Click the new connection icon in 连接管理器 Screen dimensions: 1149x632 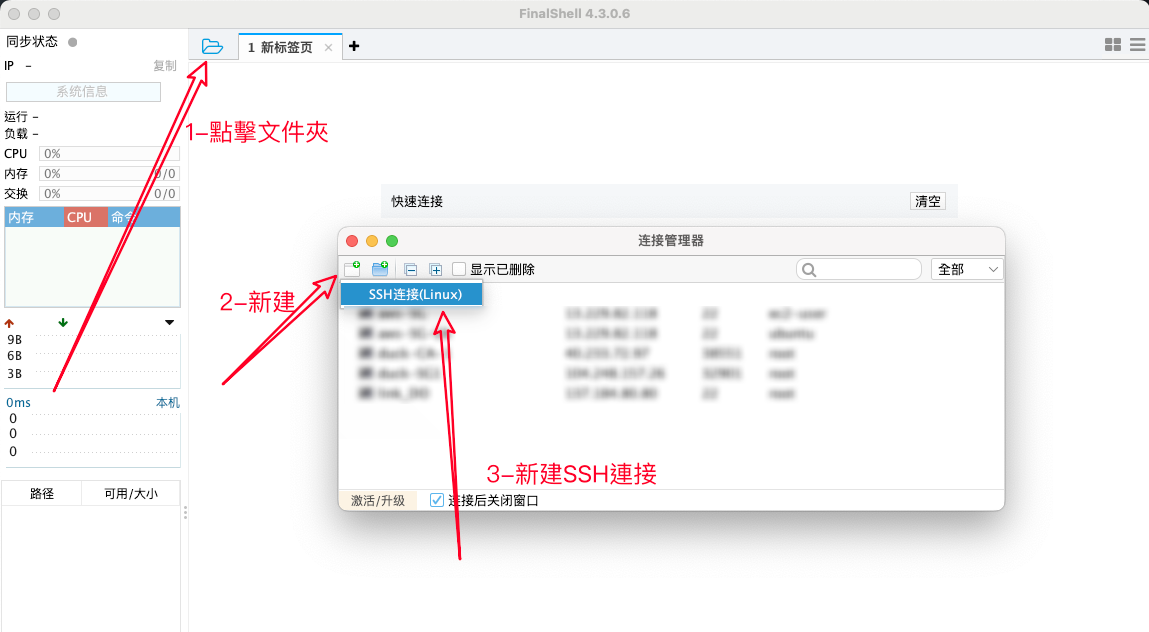coord(352,269)
